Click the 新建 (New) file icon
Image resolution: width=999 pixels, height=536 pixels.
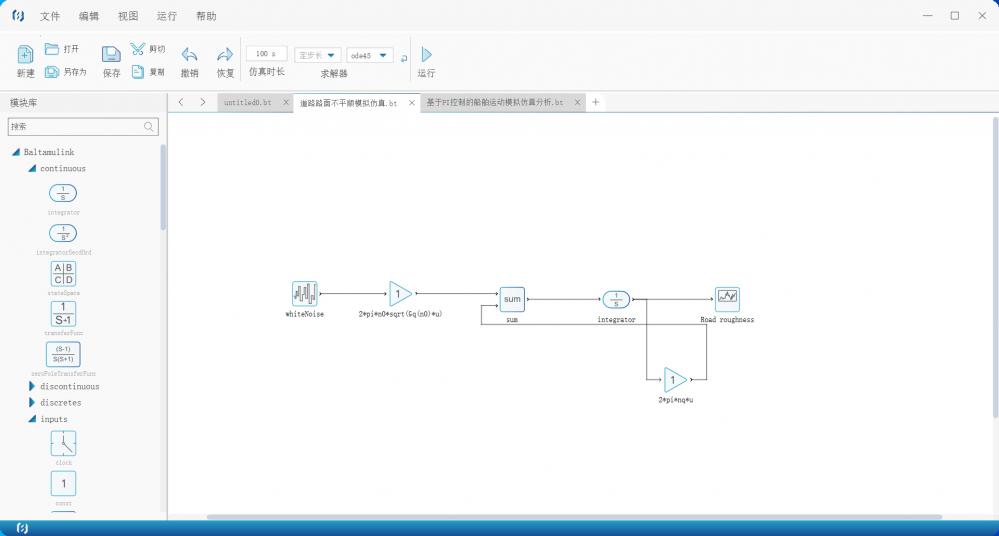(26, 55)
